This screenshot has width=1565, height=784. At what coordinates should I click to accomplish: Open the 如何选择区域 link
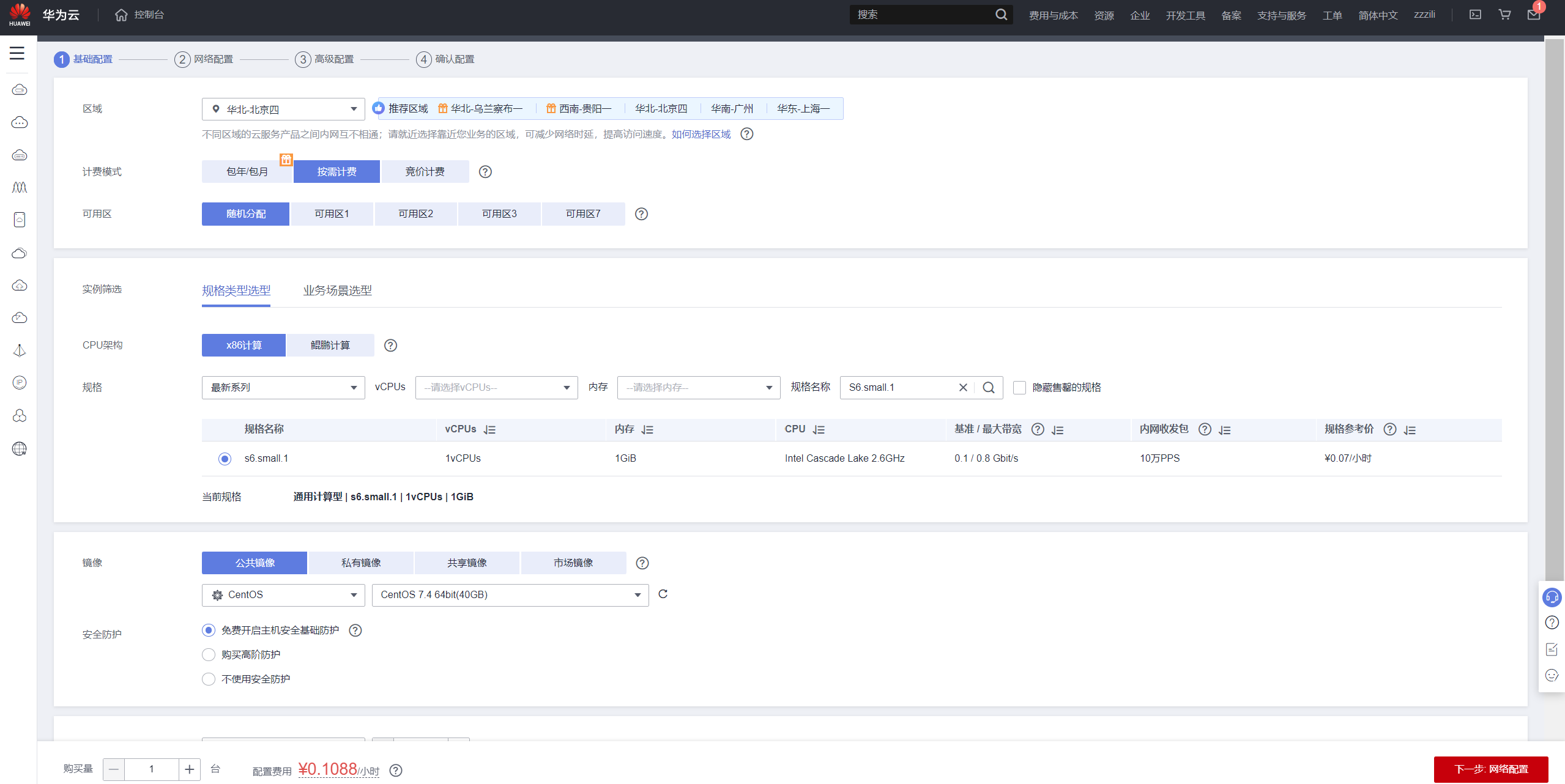click(701, 134)
